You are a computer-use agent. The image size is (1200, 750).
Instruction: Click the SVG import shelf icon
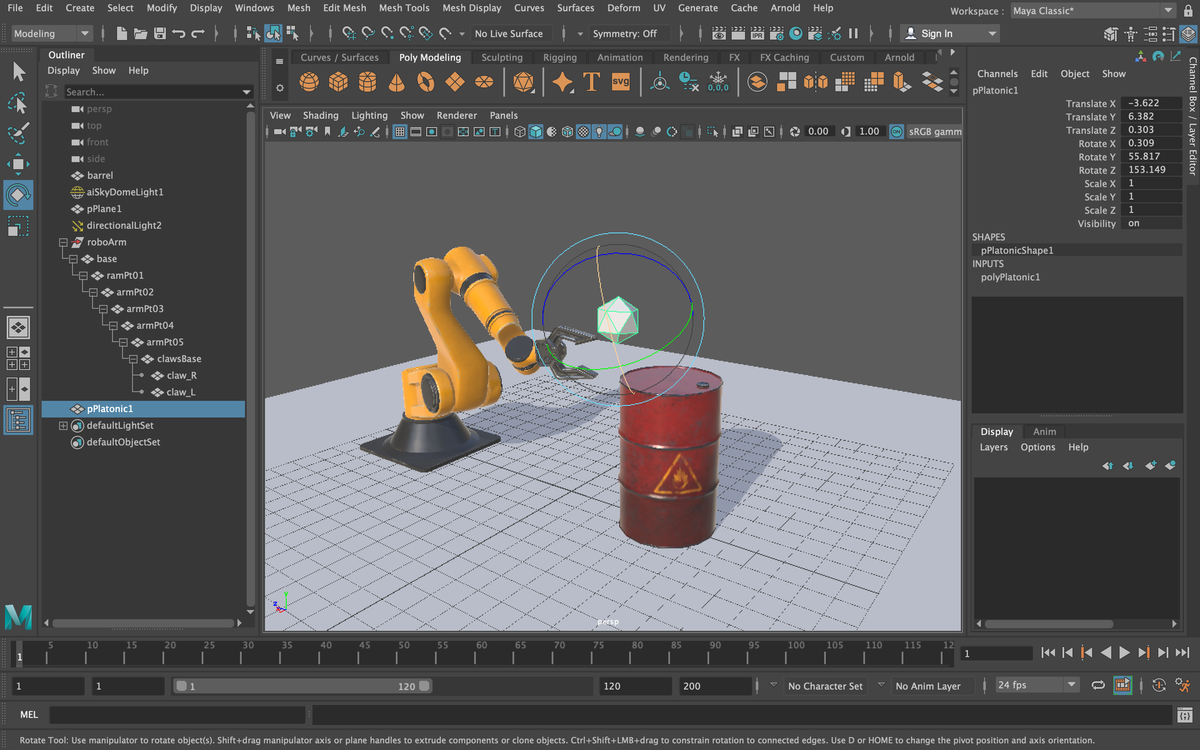tap(620, 81)
